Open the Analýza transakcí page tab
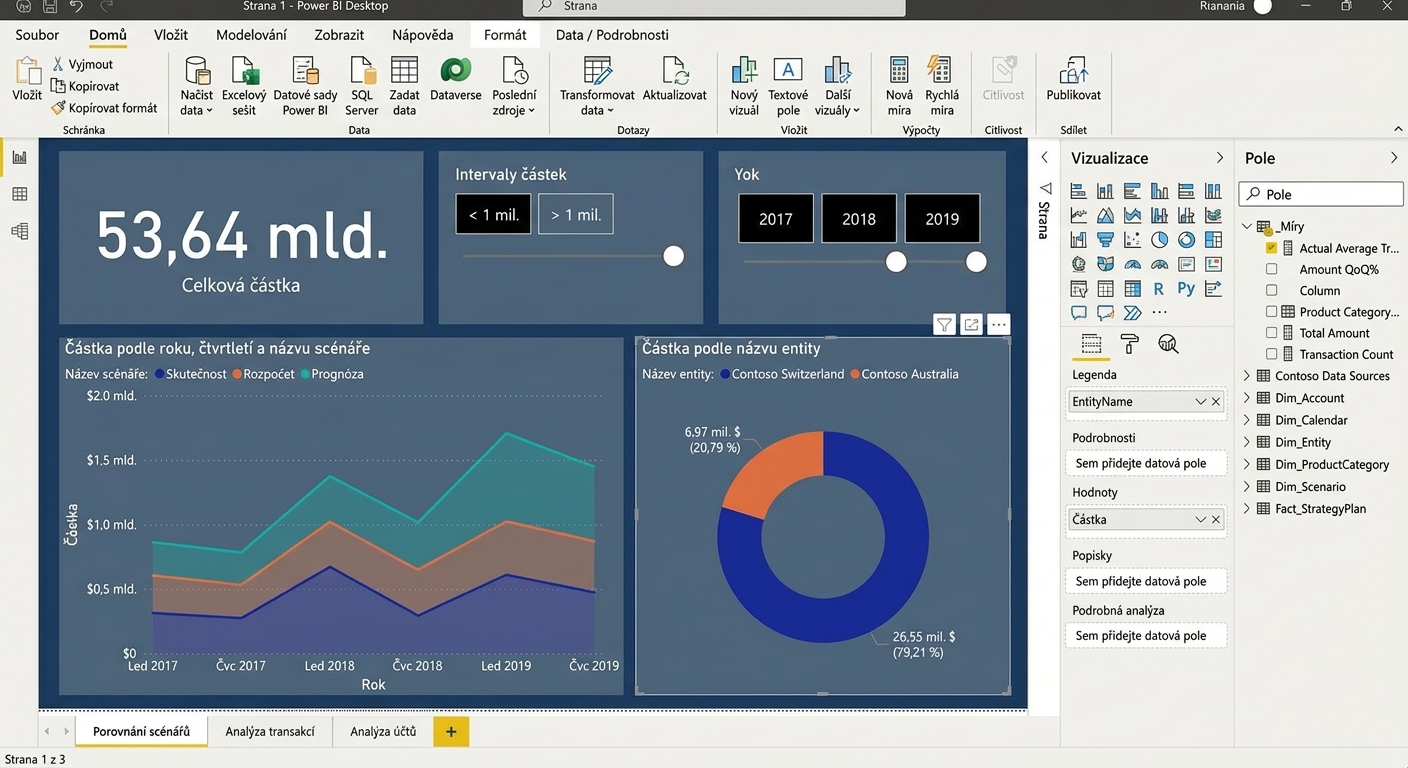This screenshot has width=1408, height=768. click(x=270, y=731)
